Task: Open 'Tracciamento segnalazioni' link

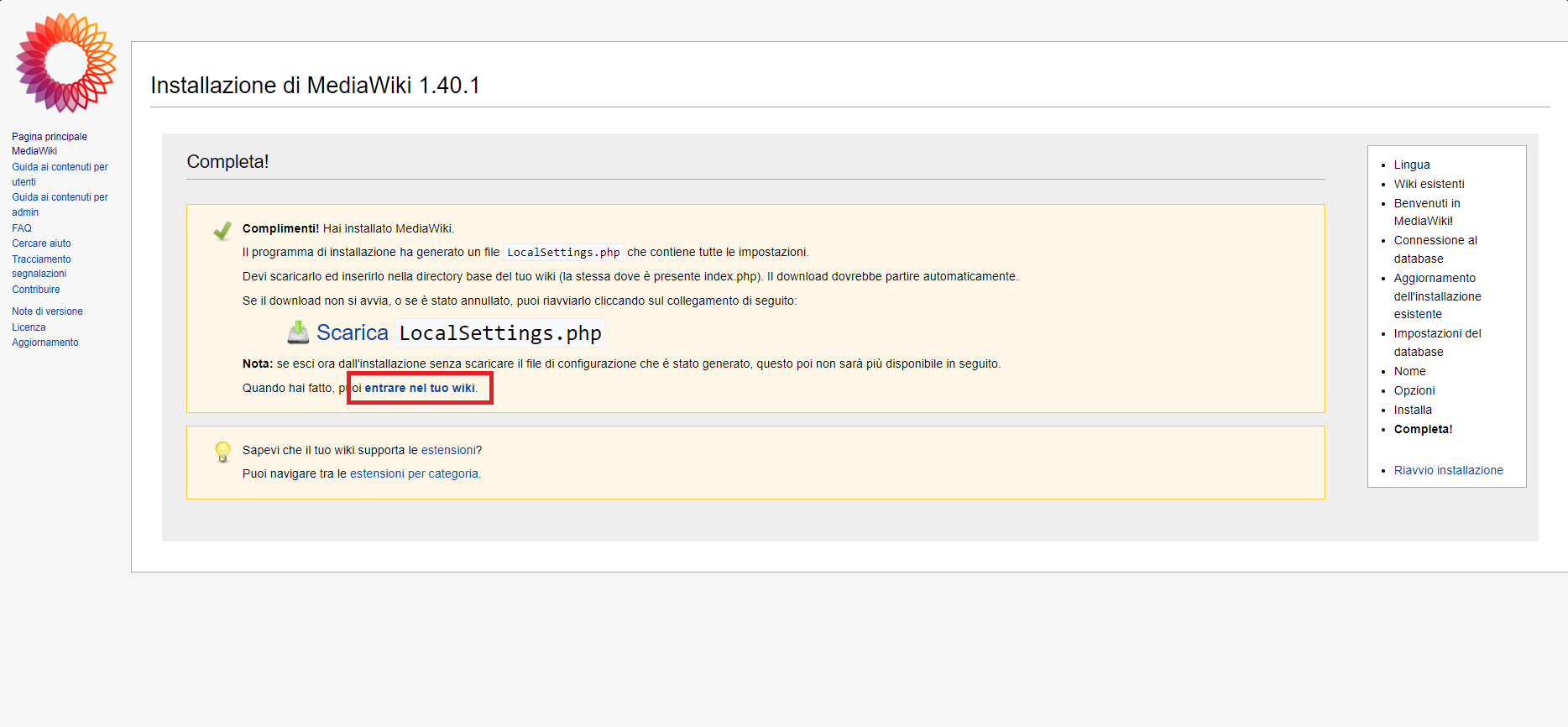Action: point(41,266)
